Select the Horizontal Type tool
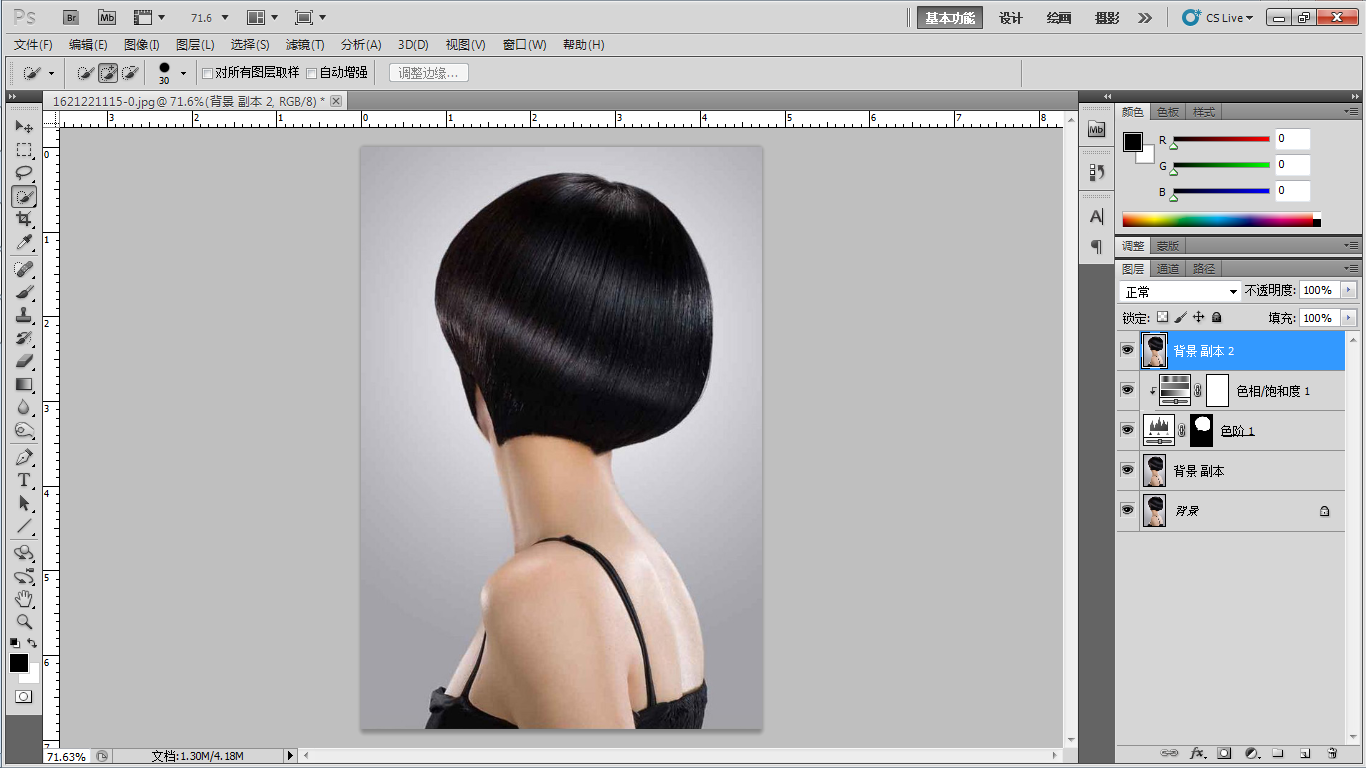Viewport: 1366px width, 768px height. click(24, 480)
